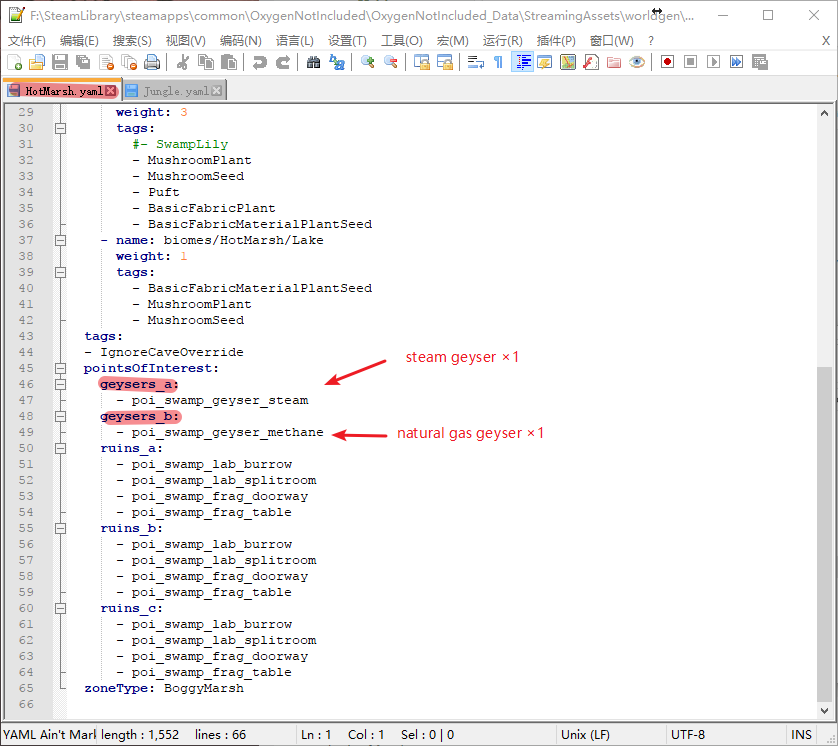
Task: Toggle the indent guide toolbar button
Action: [521, 62]
